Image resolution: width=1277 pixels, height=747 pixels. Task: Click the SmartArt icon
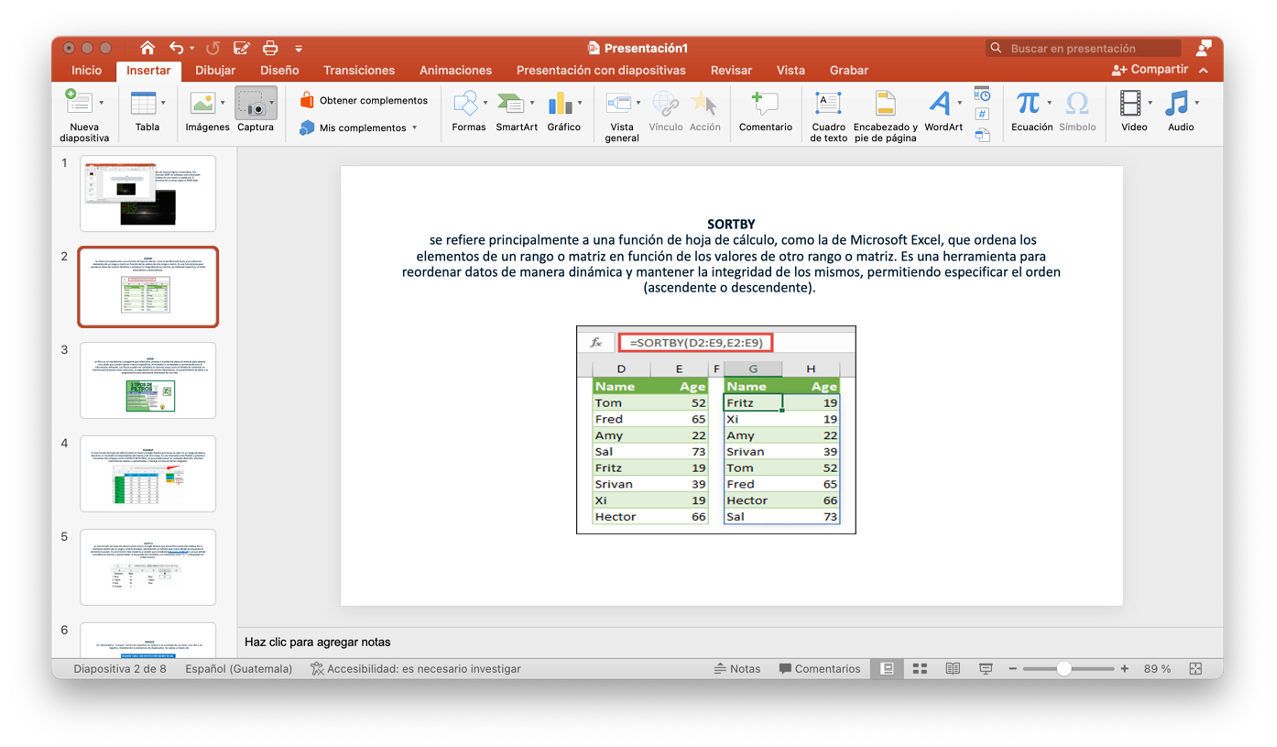pos(512,104)
